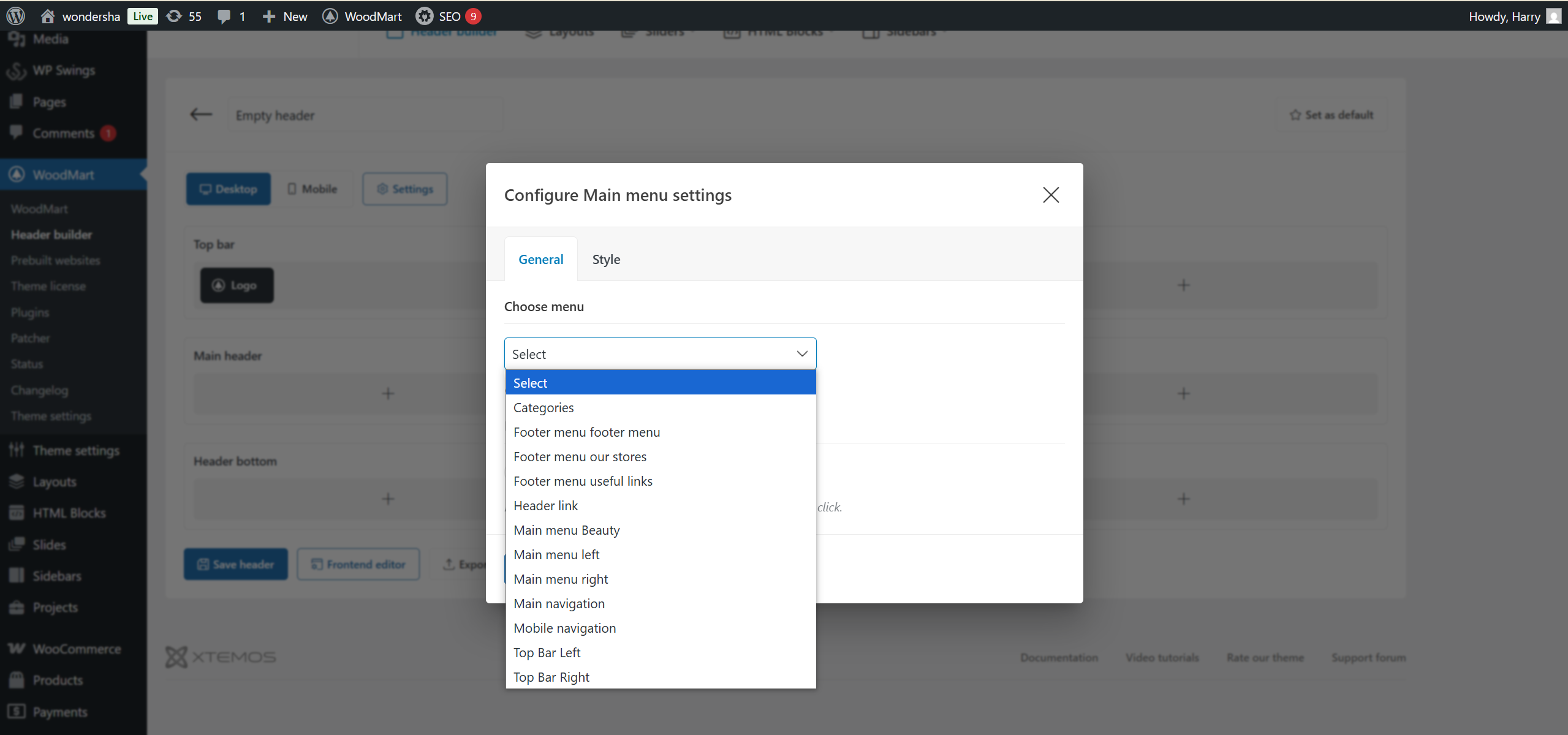
Task: Close the Main menu settings dialog
Action: point(1051,195)
